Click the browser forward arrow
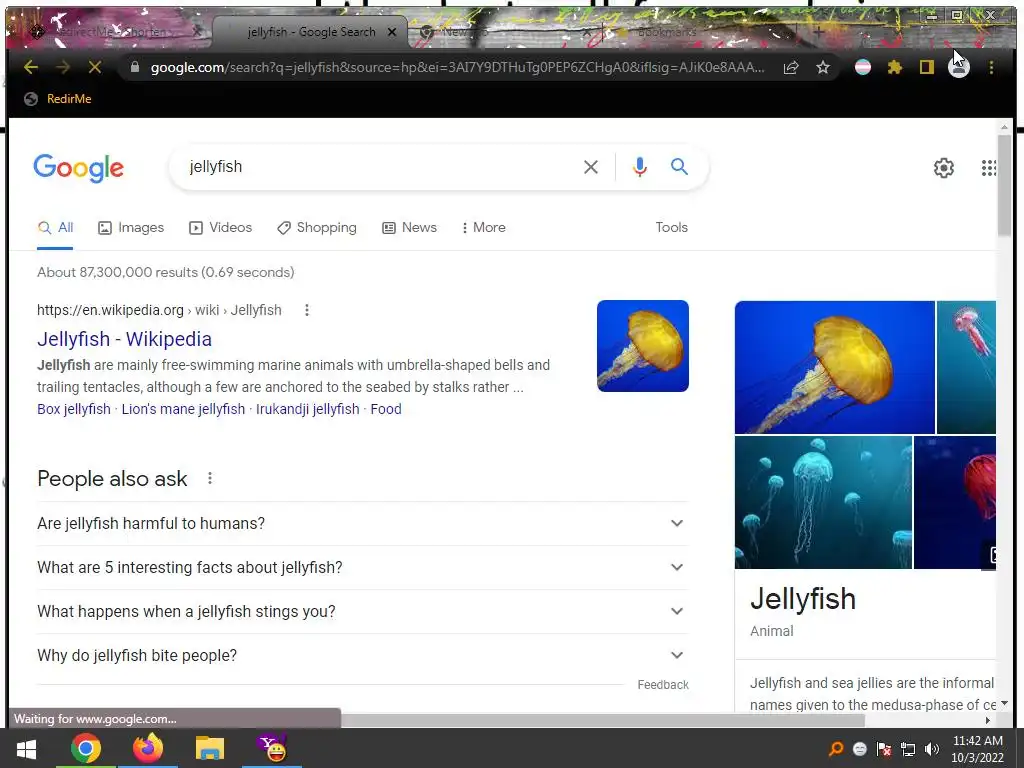 (63, 67)
